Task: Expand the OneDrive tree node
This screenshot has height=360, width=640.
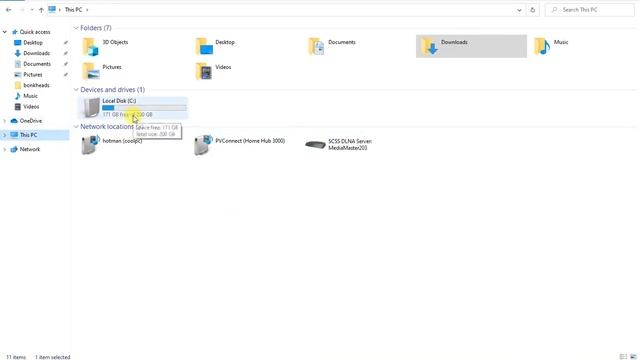Action: [x=5, y=121]
